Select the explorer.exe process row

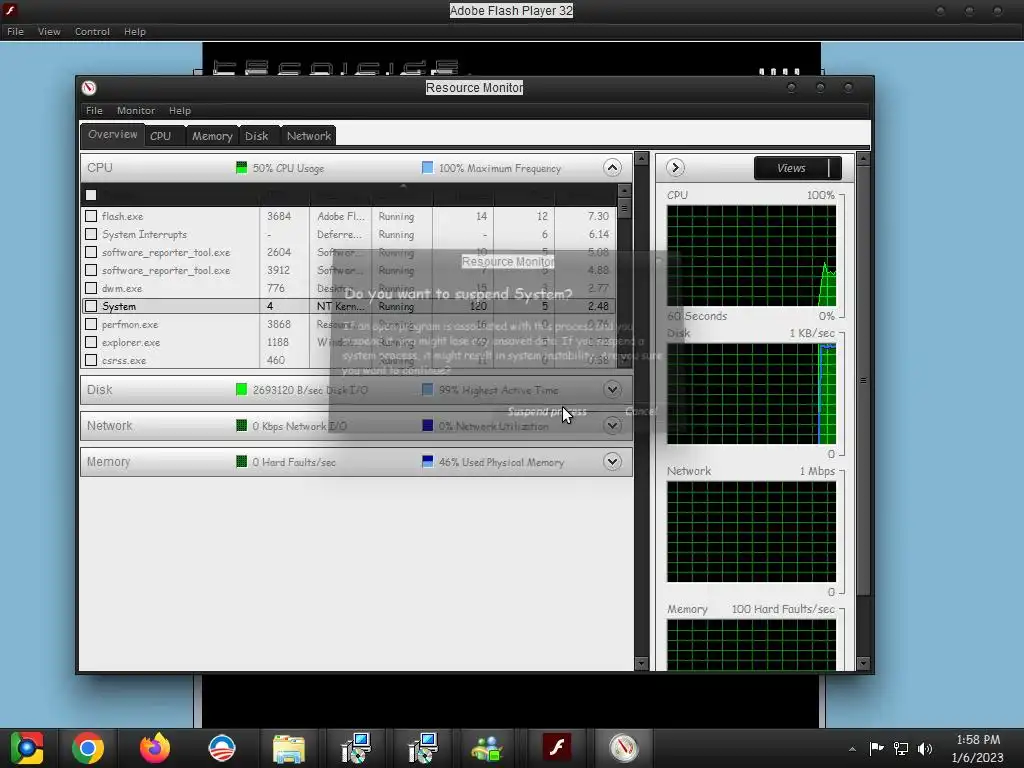[x=349, y=342]
